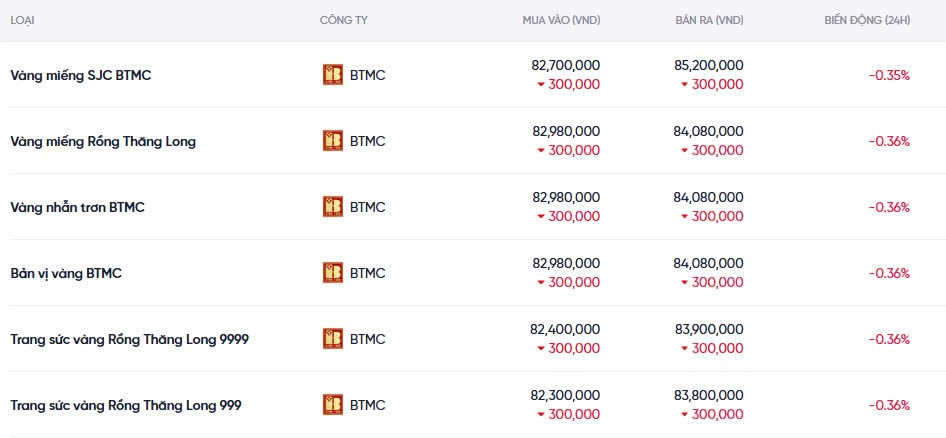Click red down arrow under 82,700,000 buy price
Viewport: 946px width, 438px height.
pos(541,85)
